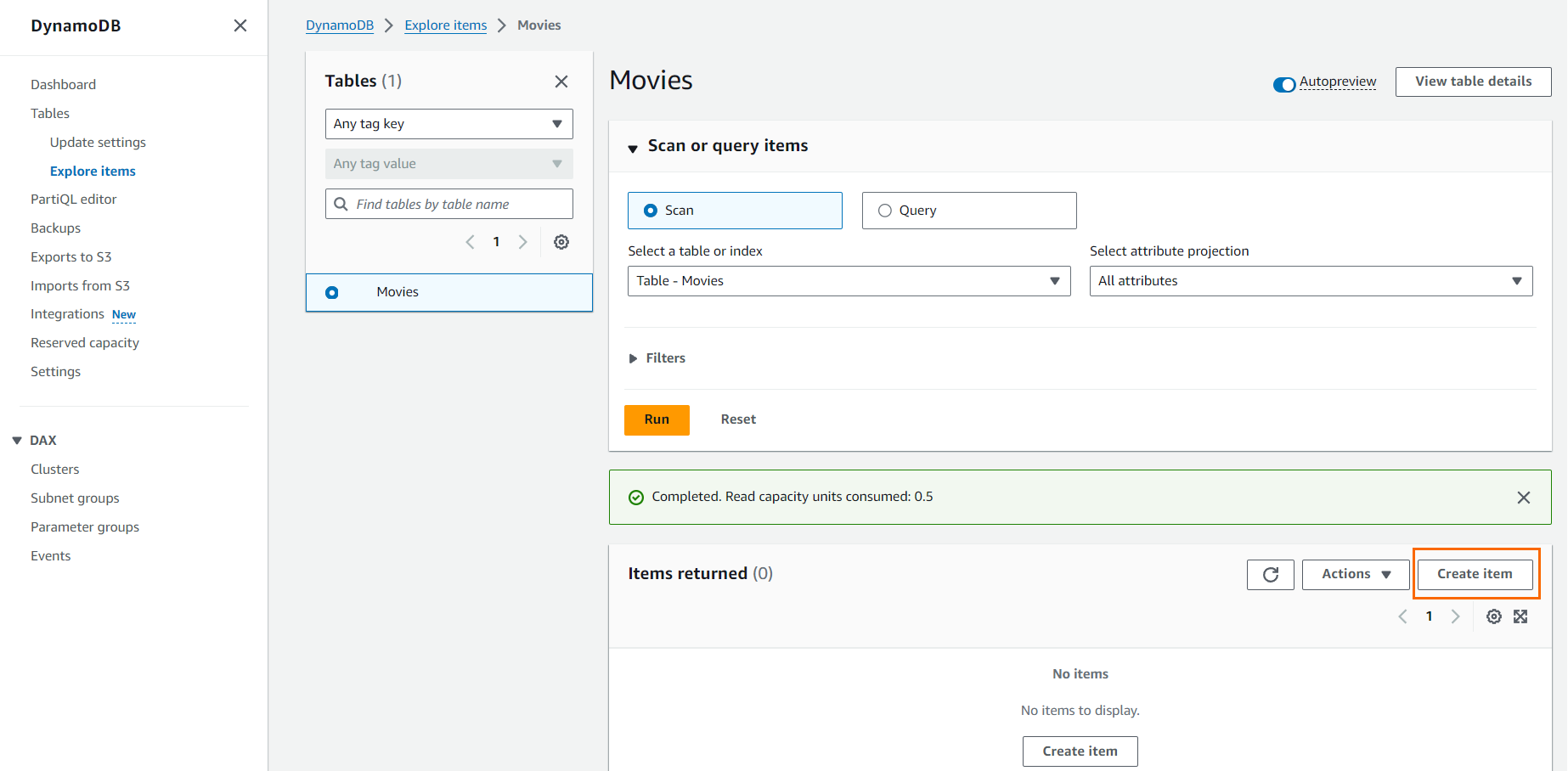The width and height of the screenshot is (1568, 771).
Task: Click the refresh icon in Items returned
Action: point(1270,575)
